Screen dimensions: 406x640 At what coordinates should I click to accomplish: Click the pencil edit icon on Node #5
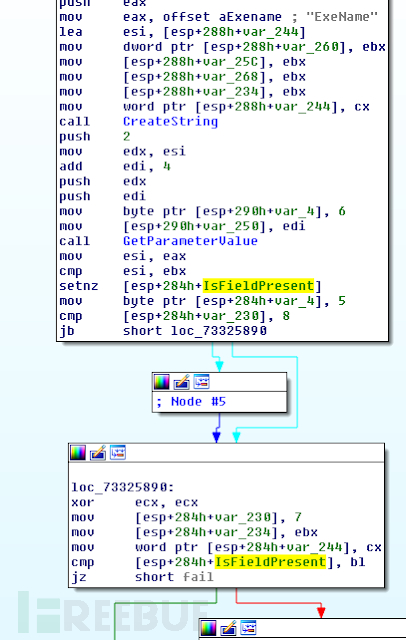click(x=181, y=382)
